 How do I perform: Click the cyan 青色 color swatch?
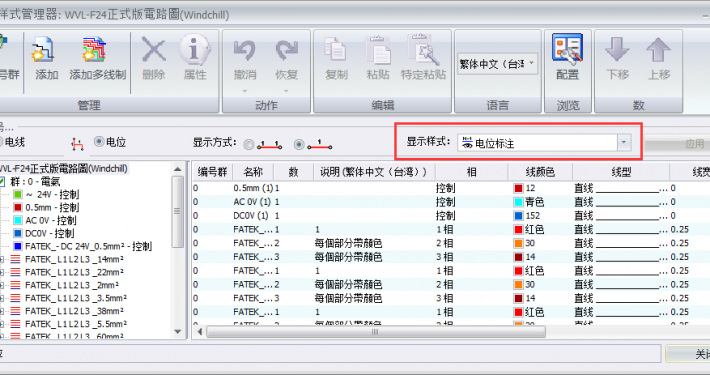(x=518, y=202)
